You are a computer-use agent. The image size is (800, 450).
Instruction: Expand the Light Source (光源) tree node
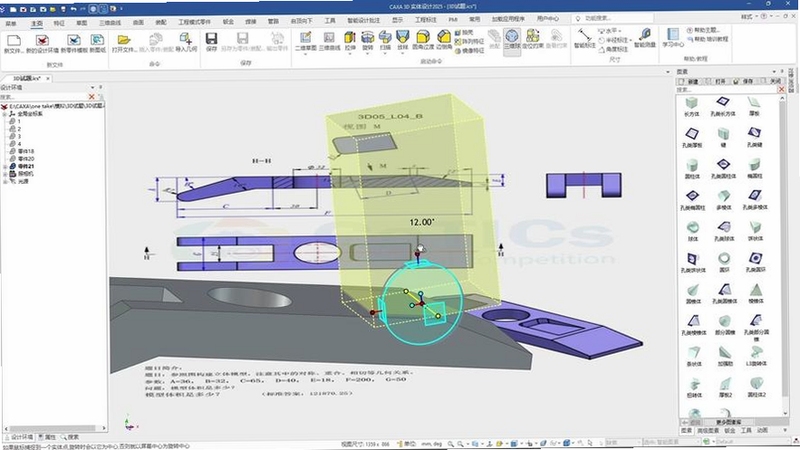(5, 182)
